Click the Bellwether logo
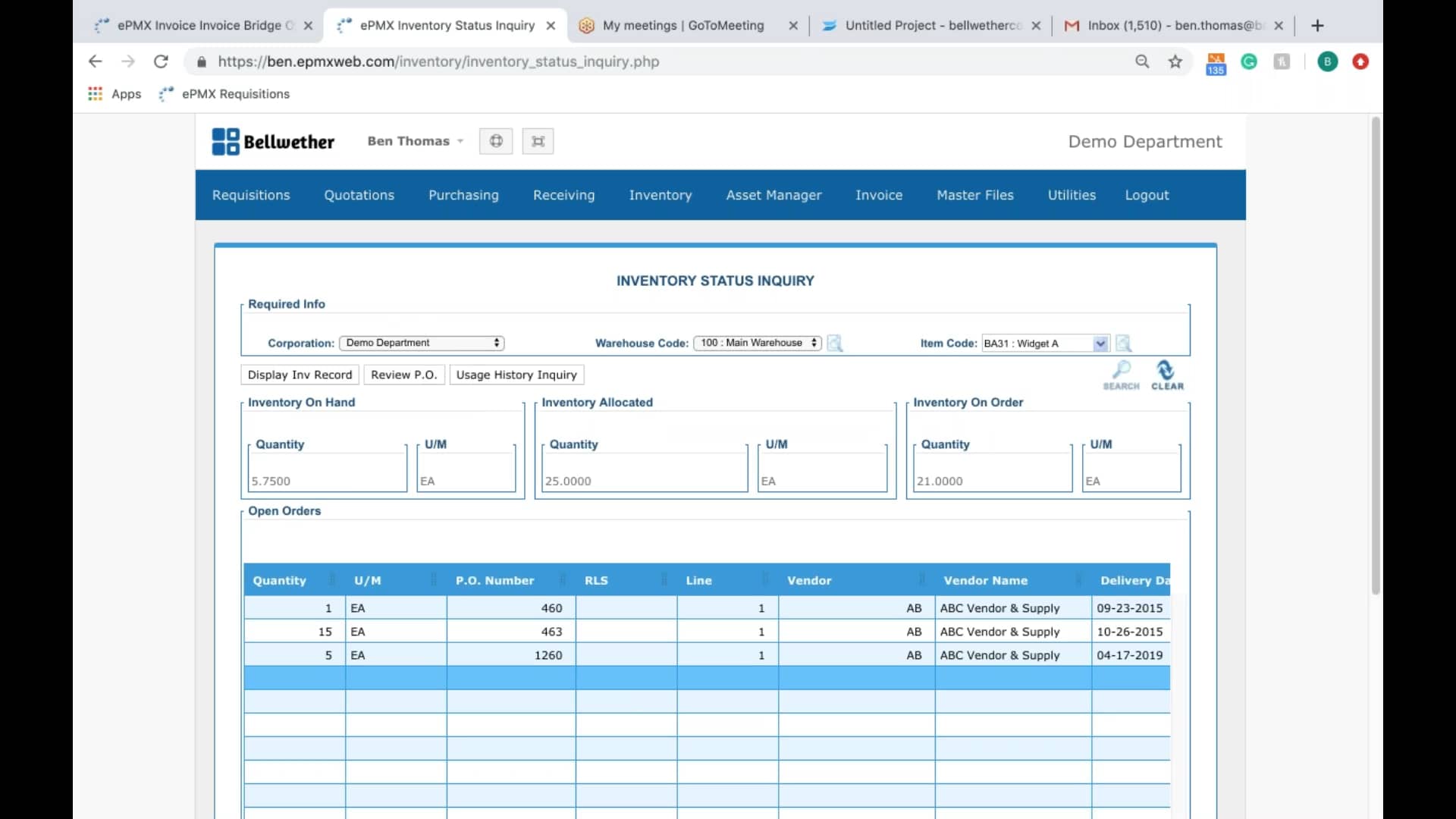This screenshot has height=819, width=1456. pos(273,142)
